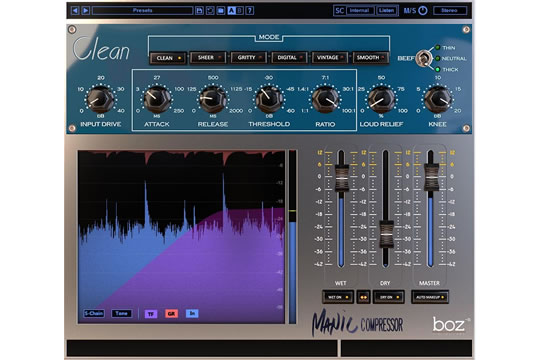
Task: Toggle the WET ON button
Action: point(338,297)
